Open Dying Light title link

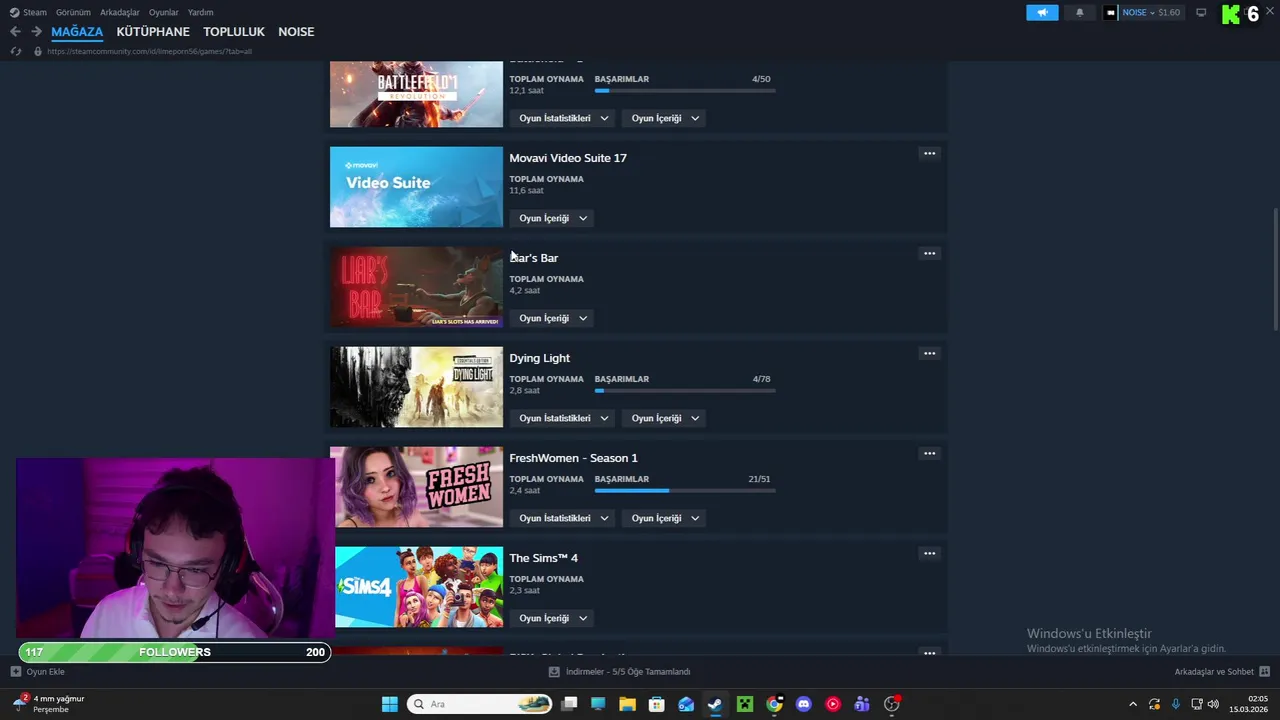click(539, 358)
